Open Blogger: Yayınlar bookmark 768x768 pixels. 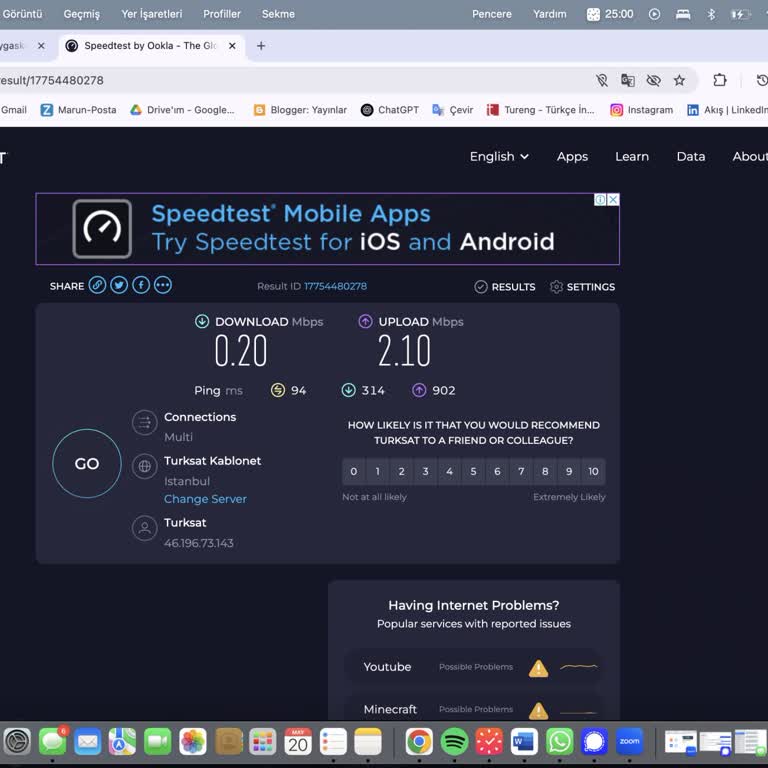(x=300, y=110)
